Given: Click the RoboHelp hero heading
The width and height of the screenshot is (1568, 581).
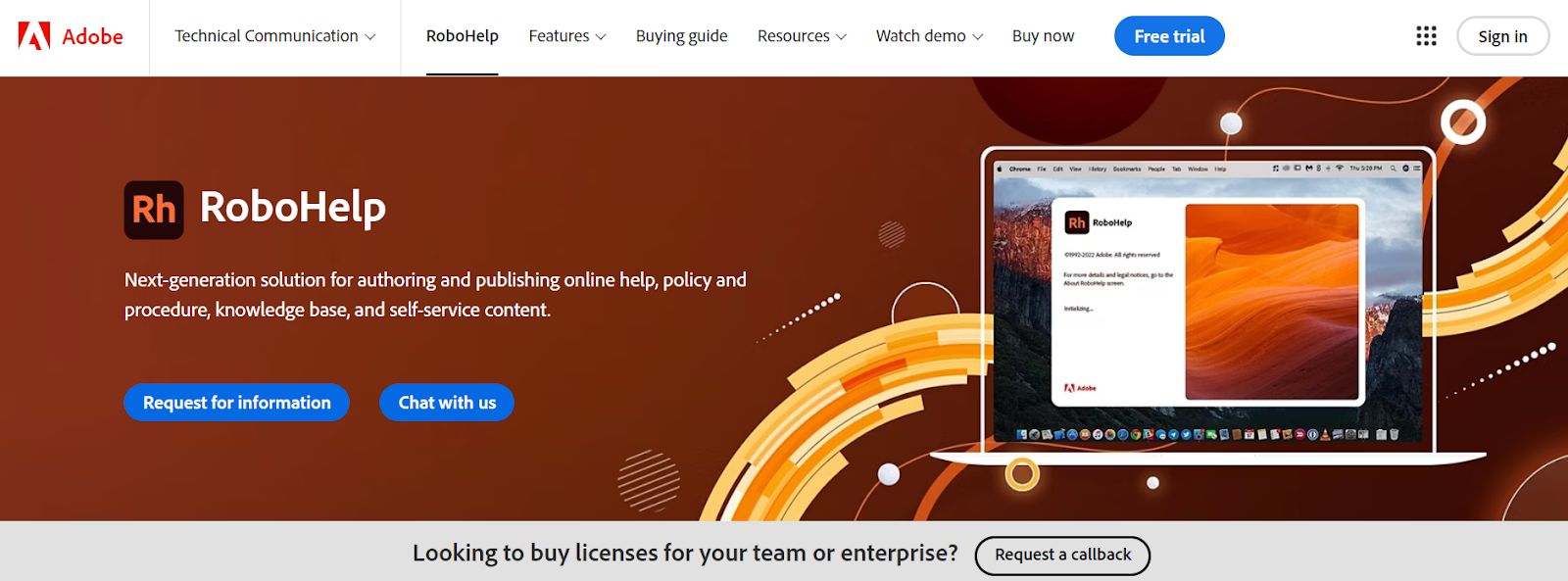Looking at the screenshot, I should pyautogui.click(x=292, y=208).
